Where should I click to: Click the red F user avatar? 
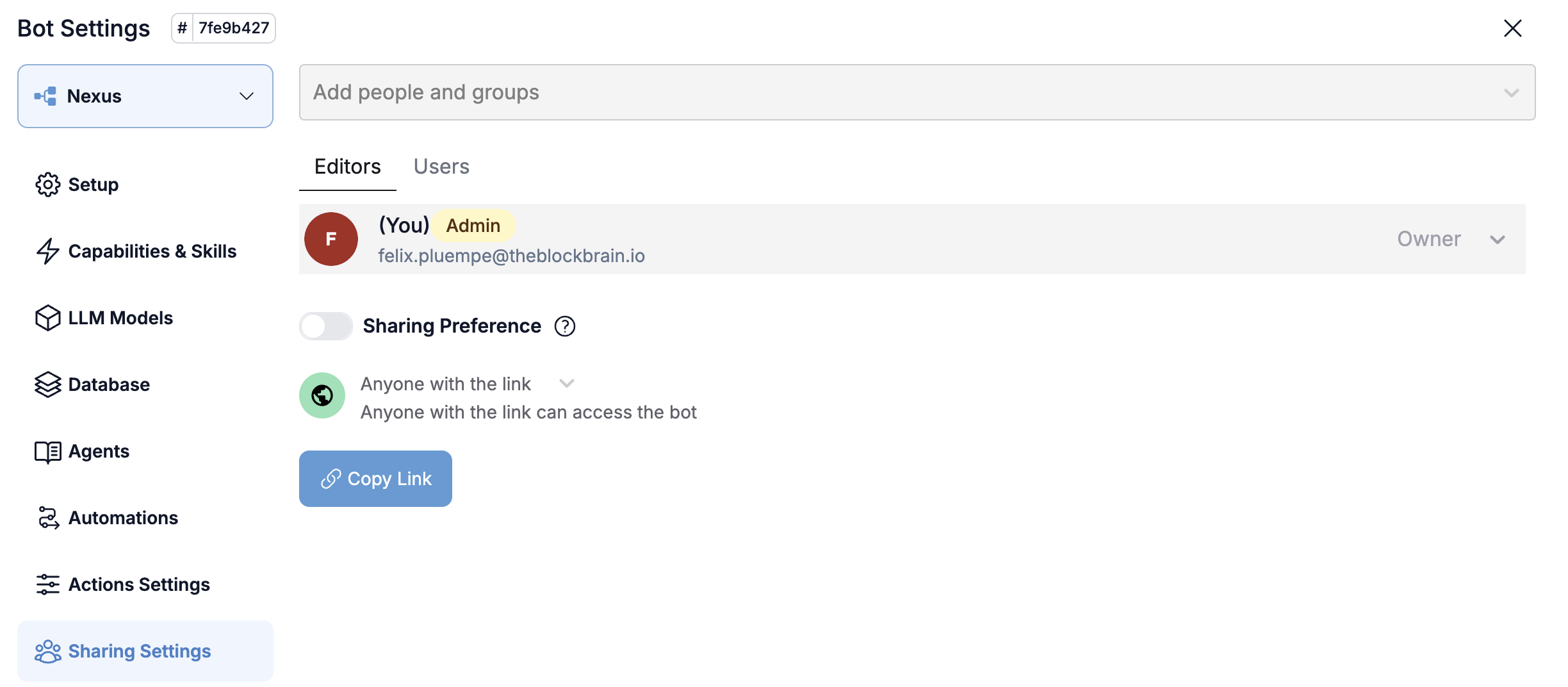[x=331, y=239]
